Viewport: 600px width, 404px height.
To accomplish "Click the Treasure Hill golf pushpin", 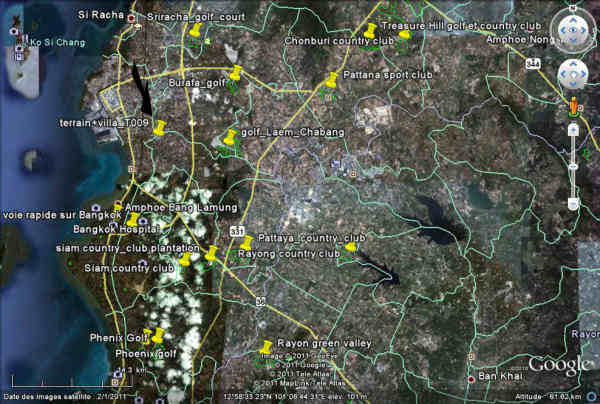I will (x=404, y=35).
